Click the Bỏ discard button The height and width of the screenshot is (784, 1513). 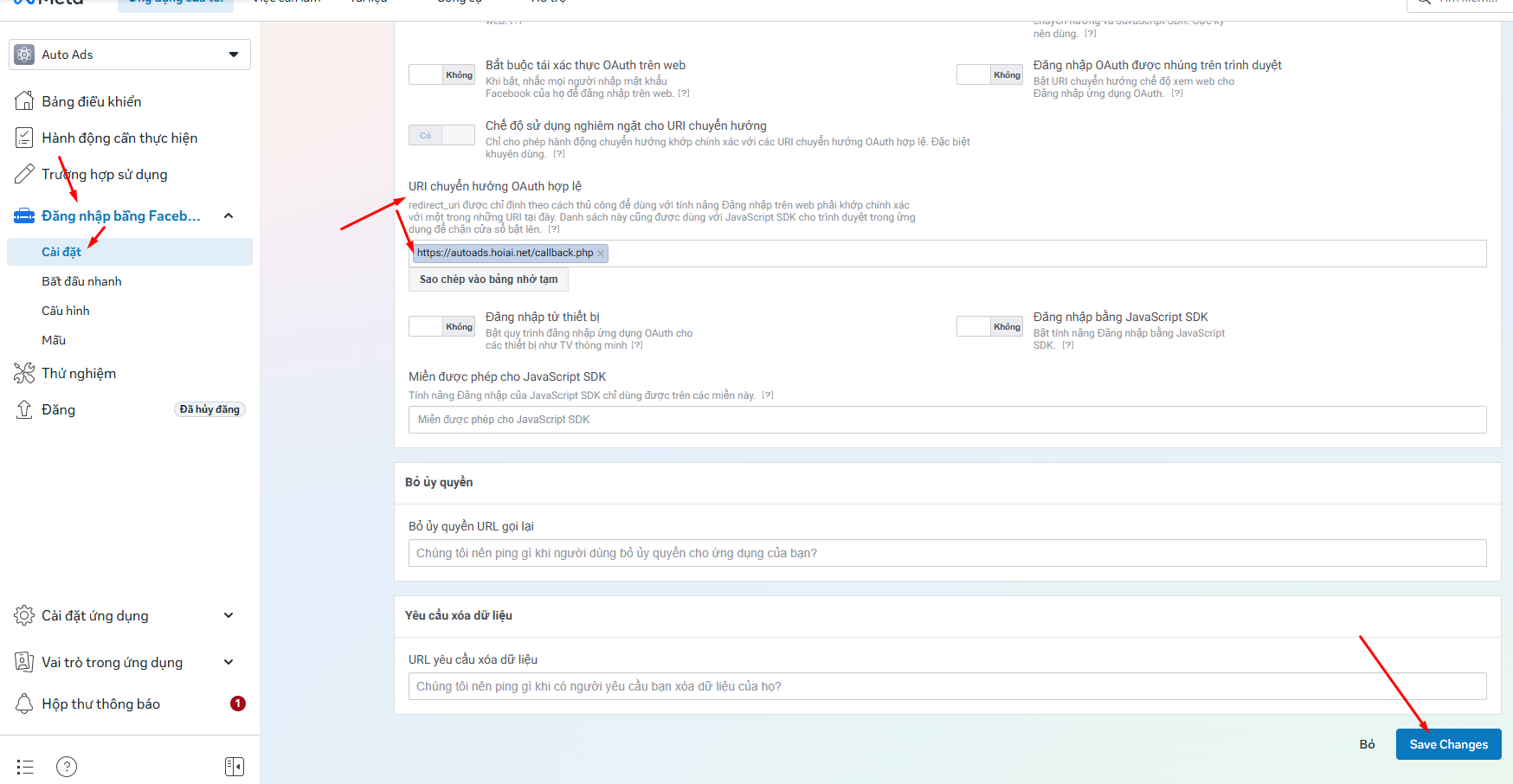[1367, 744]
